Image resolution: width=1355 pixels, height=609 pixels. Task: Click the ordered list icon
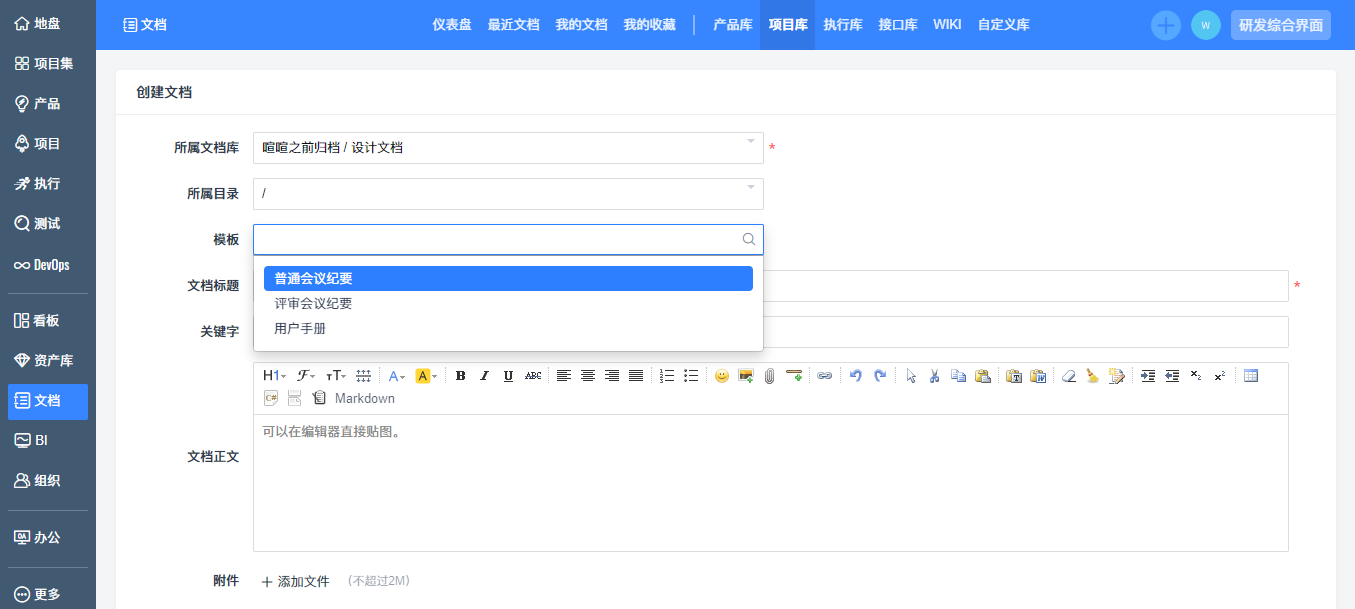click(667, 376)
